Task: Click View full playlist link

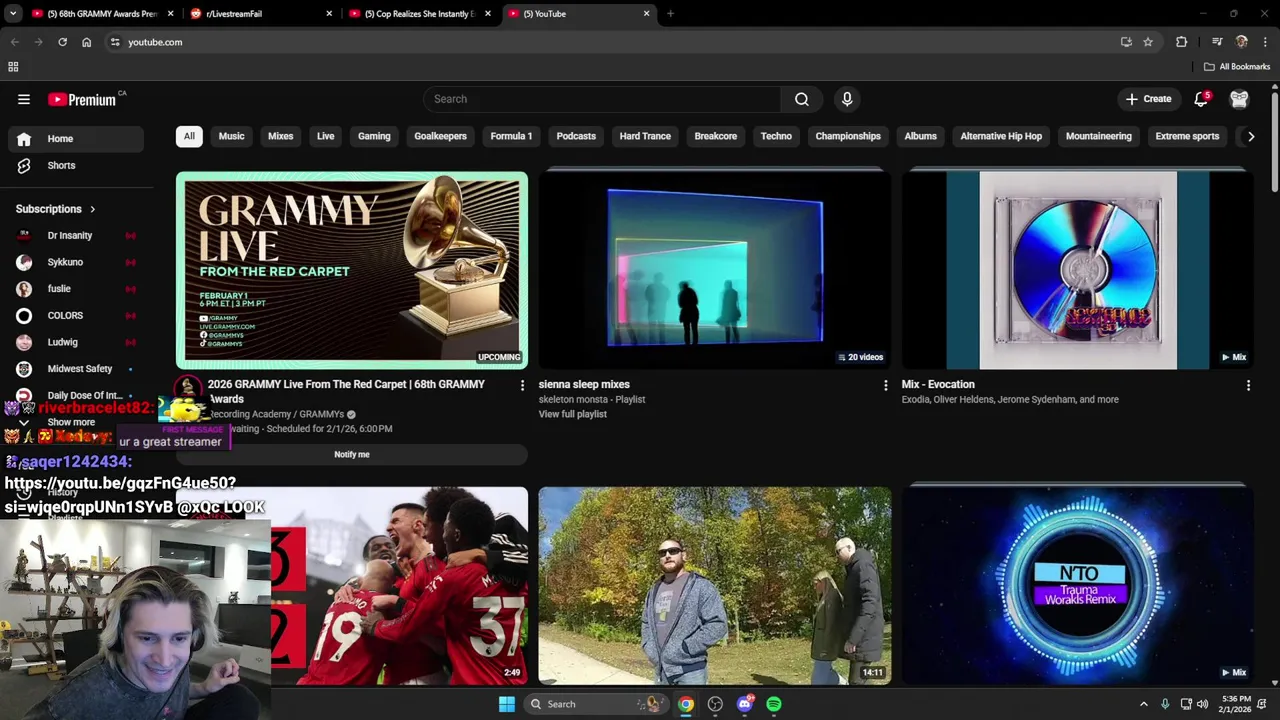Action: click(573, 414)
